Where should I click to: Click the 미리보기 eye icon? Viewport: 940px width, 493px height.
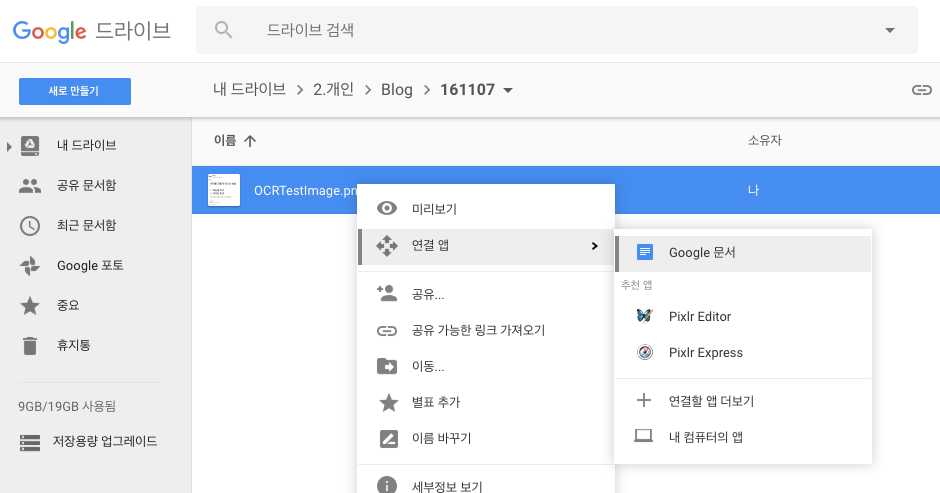(x=387, y=209)
